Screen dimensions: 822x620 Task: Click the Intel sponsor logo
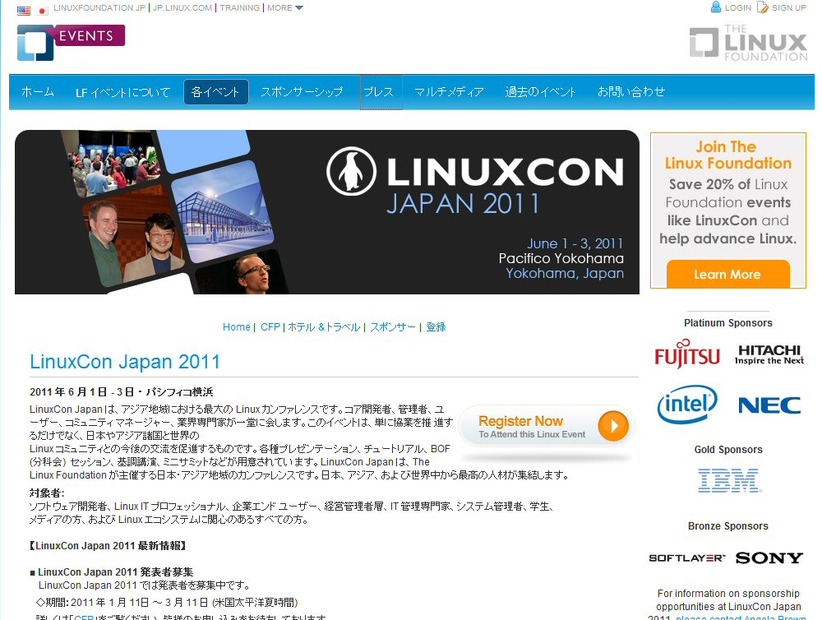point(687,405)
